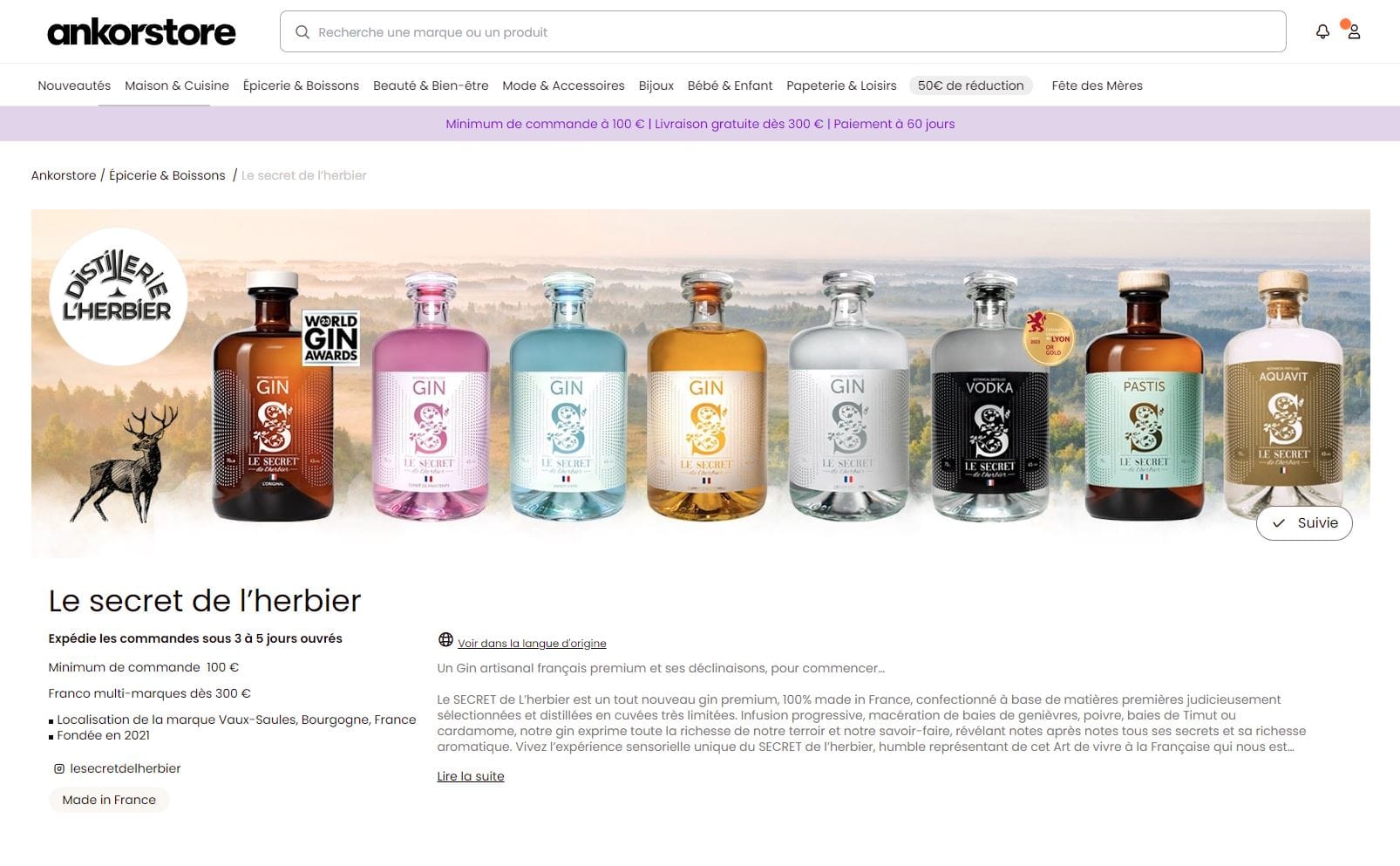Click the ankorstore logo
This screenshot has width=1400, height=866.
click(x=141, y=32)
